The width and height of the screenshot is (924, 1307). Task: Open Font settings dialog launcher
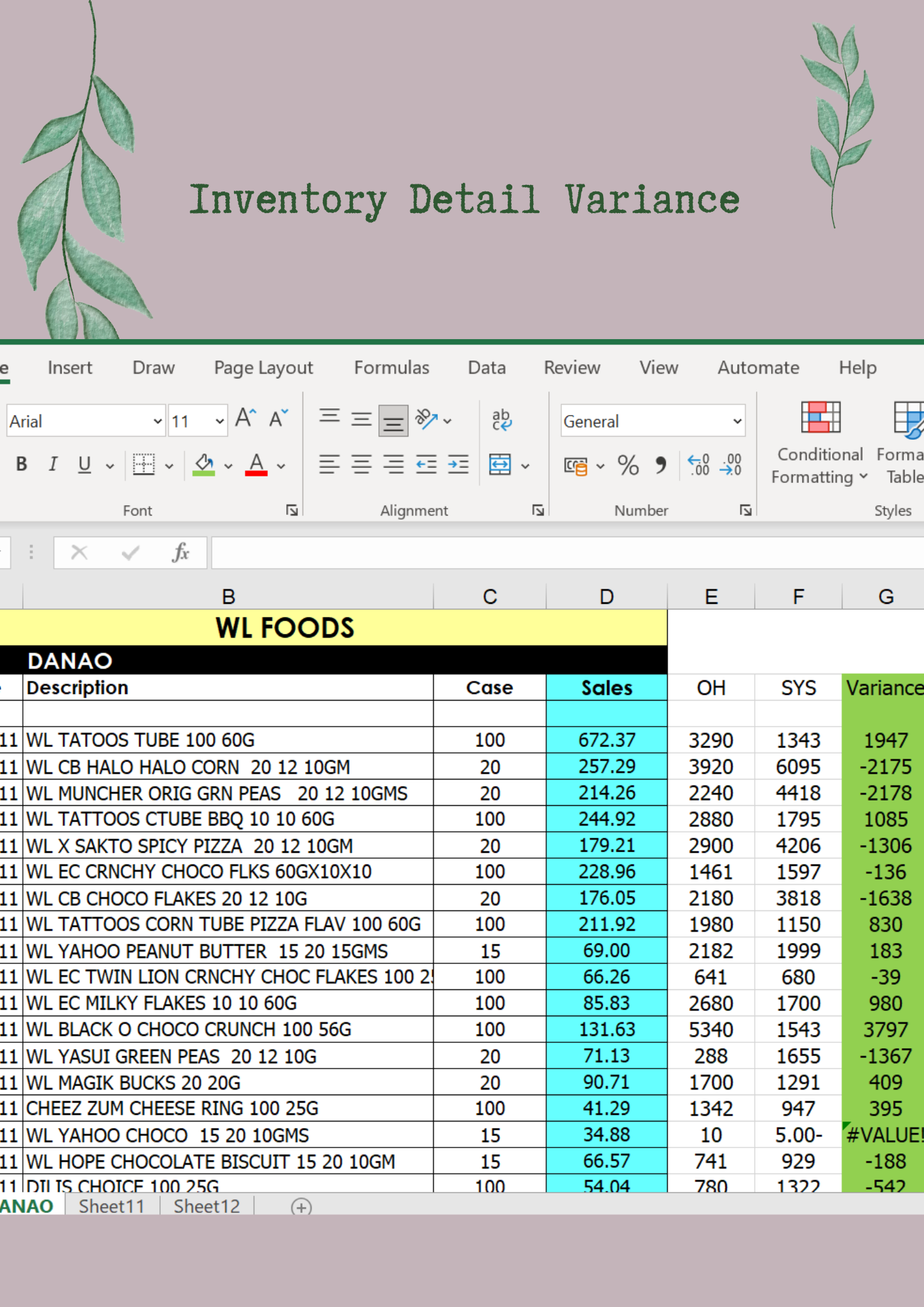[x=291, y=510]
